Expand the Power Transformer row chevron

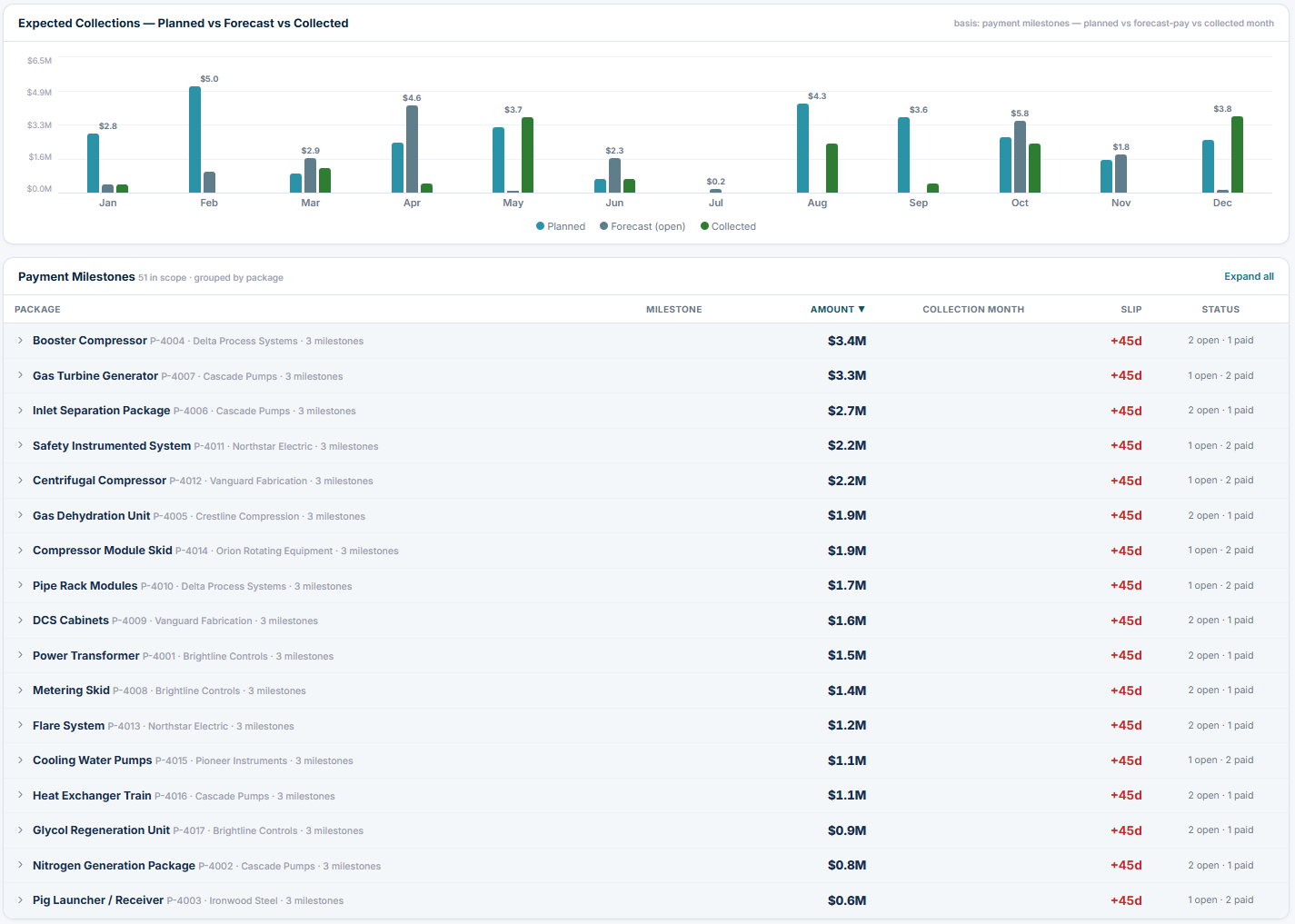point(20,655)
